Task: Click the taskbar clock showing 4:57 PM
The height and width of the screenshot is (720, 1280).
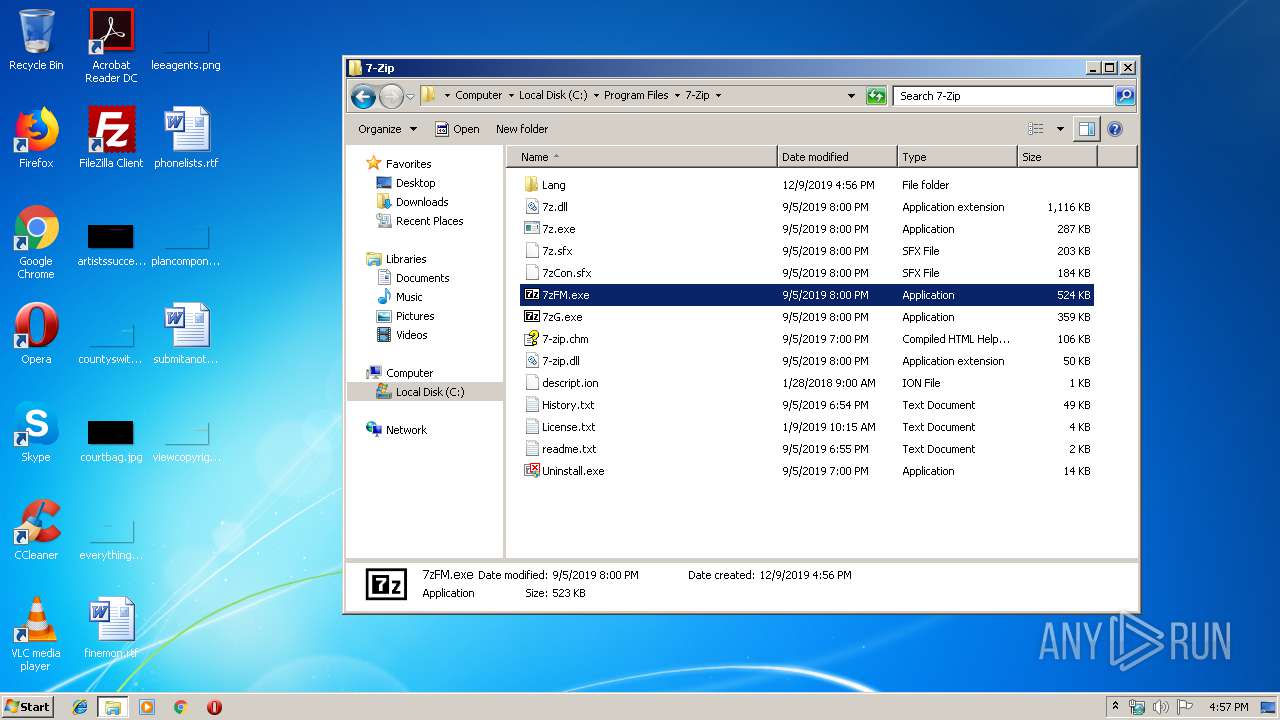Action: (x=1228, y=707)
